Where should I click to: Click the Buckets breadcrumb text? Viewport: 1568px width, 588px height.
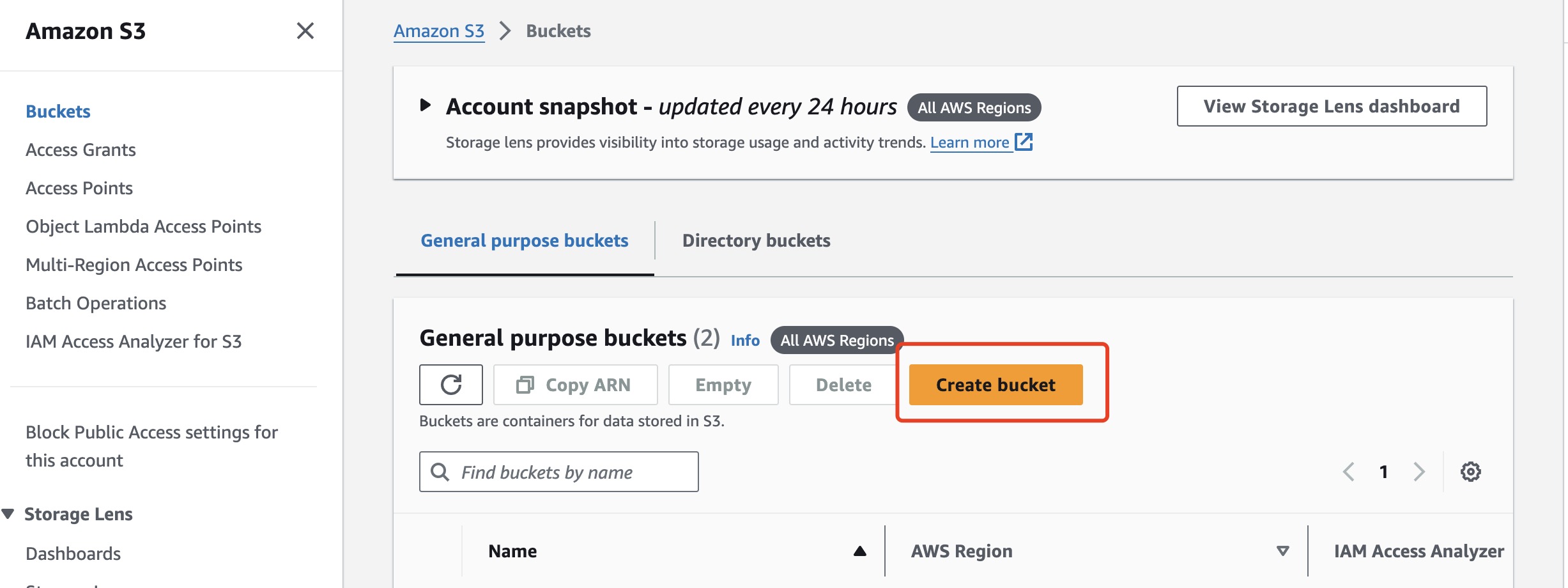tap(558, 31)
